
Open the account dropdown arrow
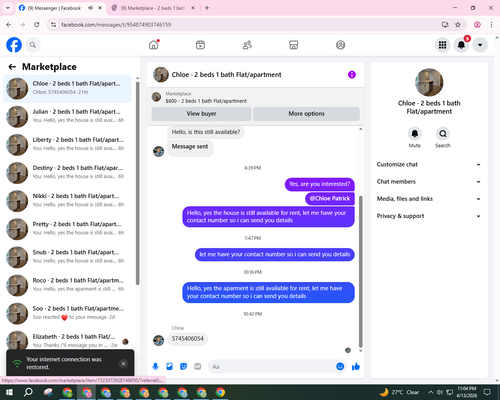[x=480, y=45]
